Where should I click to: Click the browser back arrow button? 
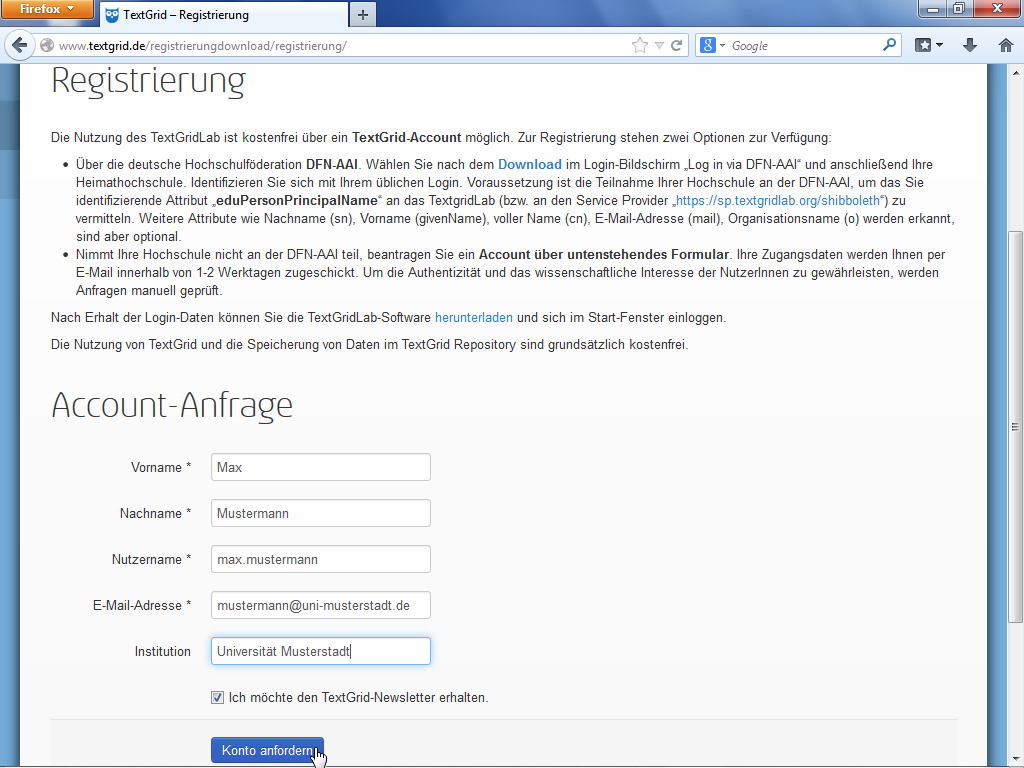click(x=19, y=46)
